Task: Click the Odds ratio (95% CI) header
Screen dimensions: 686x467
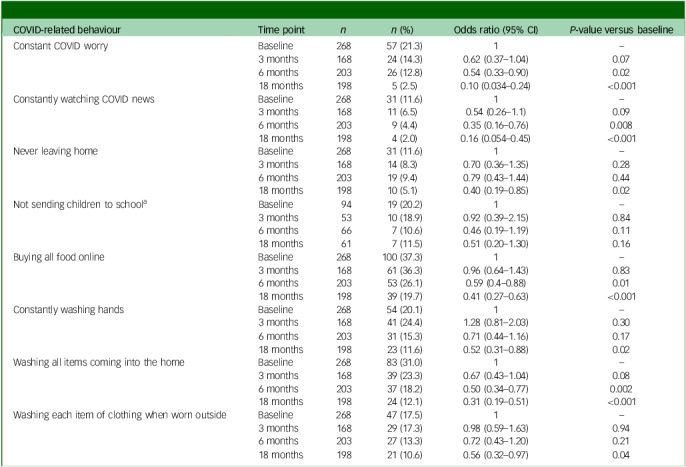Action: click(496, 30)
